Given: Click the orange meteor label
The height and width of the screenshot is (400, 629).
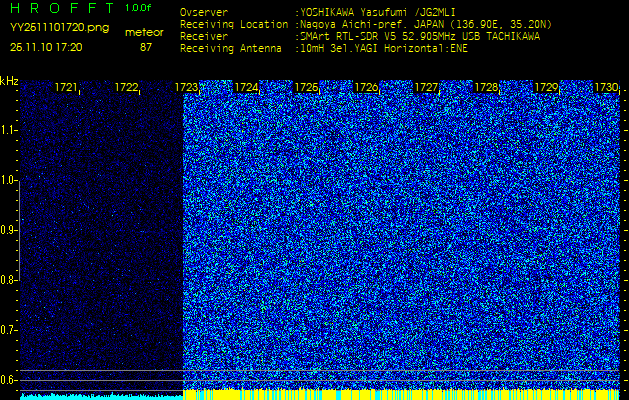Looking at the screenshot, I should pyautogui.click(x=144, y=32).
